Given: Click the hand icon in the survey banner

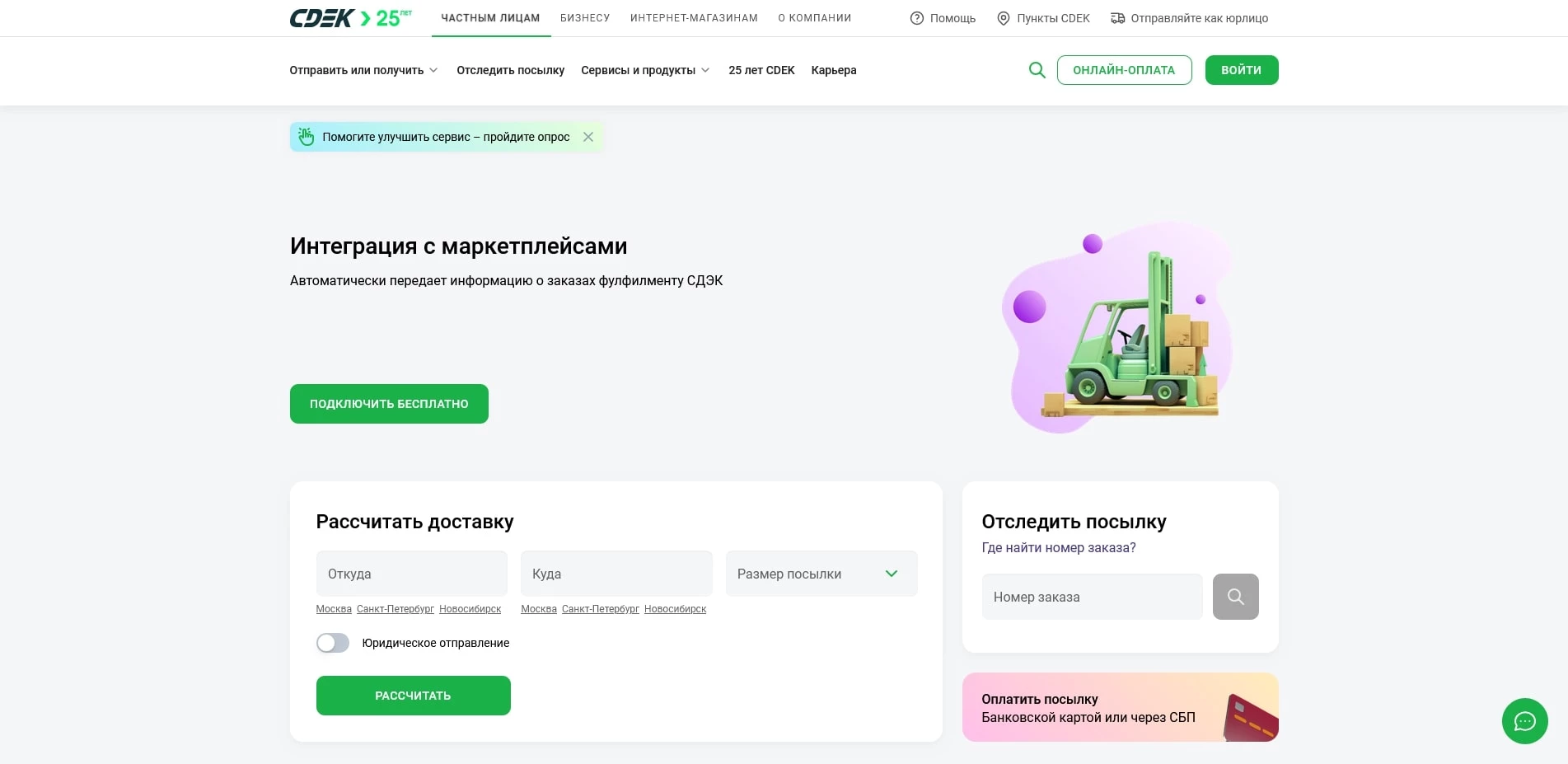Looking at the screenshot, I should point(307,136).
